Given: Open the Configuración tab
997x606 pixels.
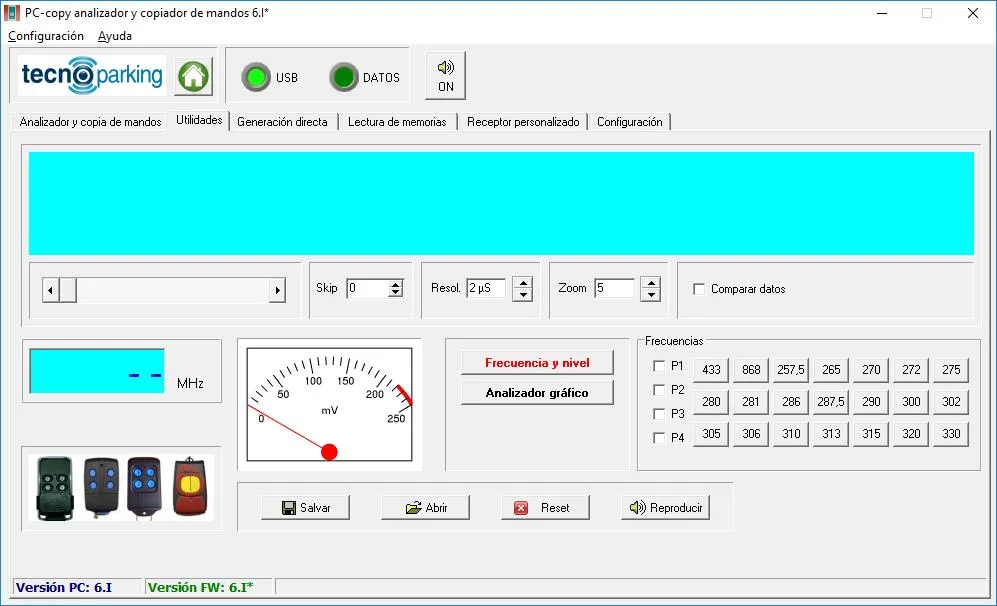Looking at the screenshot, I should 629,121.
